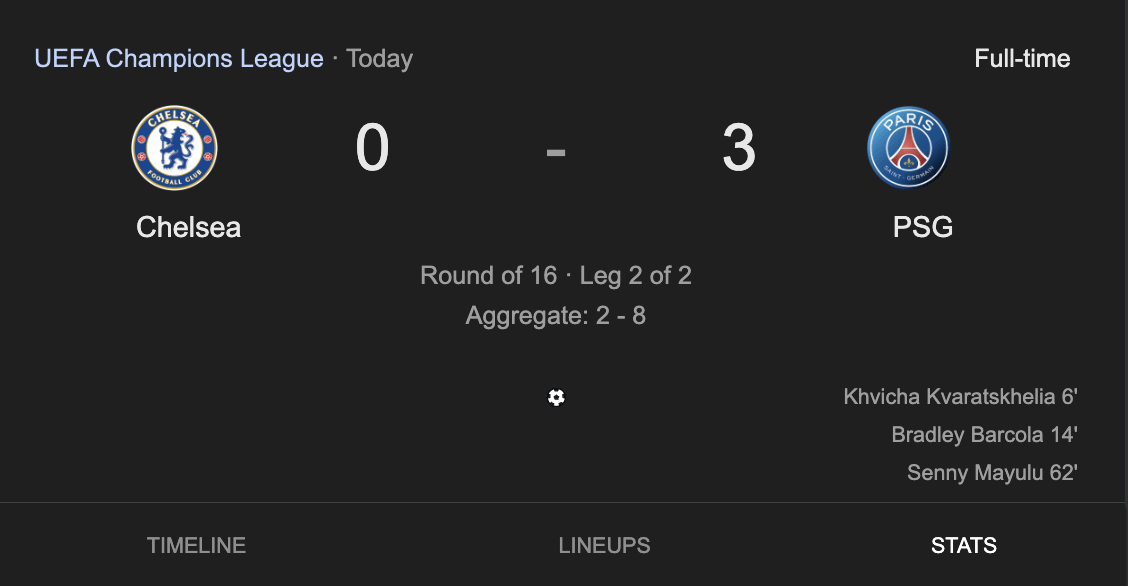This screenshot has width=1128, height=586.
Task: Select goal scorer Khvicha Kvaratskhelia 6'
Action: click(x=960, y=397)
